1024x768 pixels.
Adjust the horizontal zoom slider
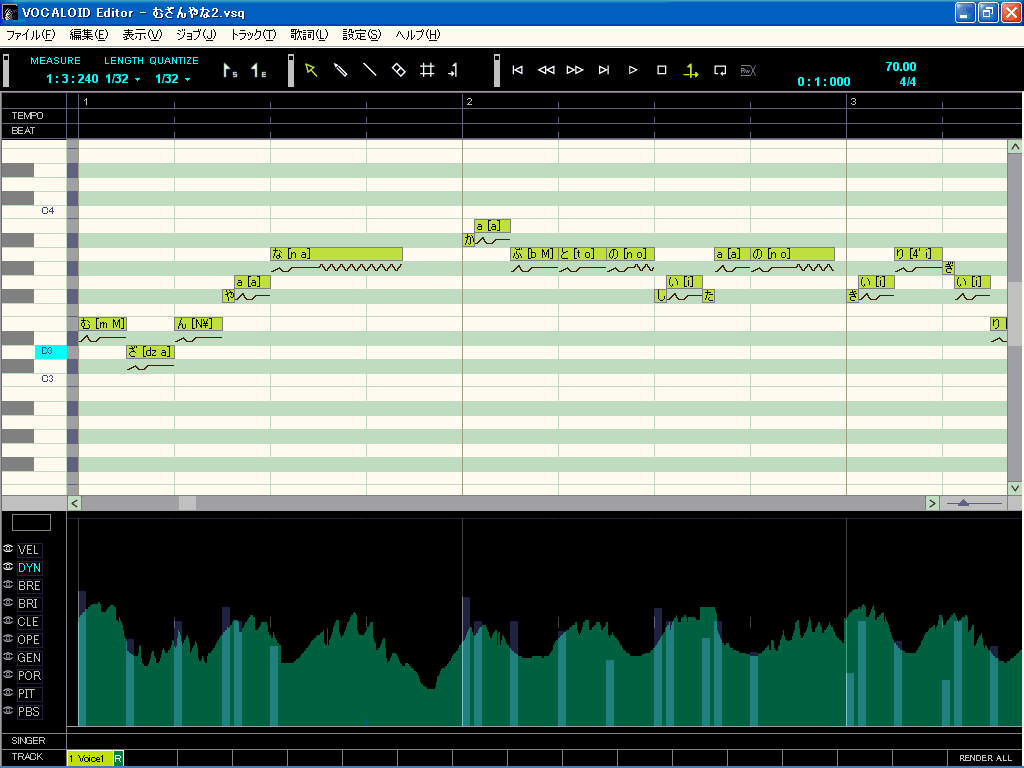963,503
